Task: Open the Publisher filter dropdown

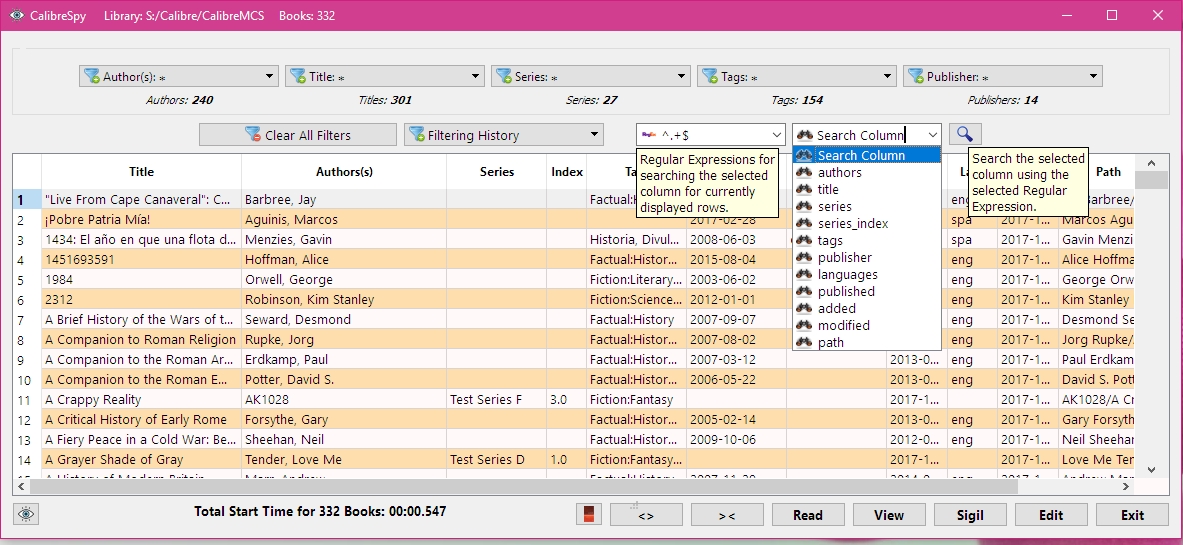Action: [x=1003, y=76]
